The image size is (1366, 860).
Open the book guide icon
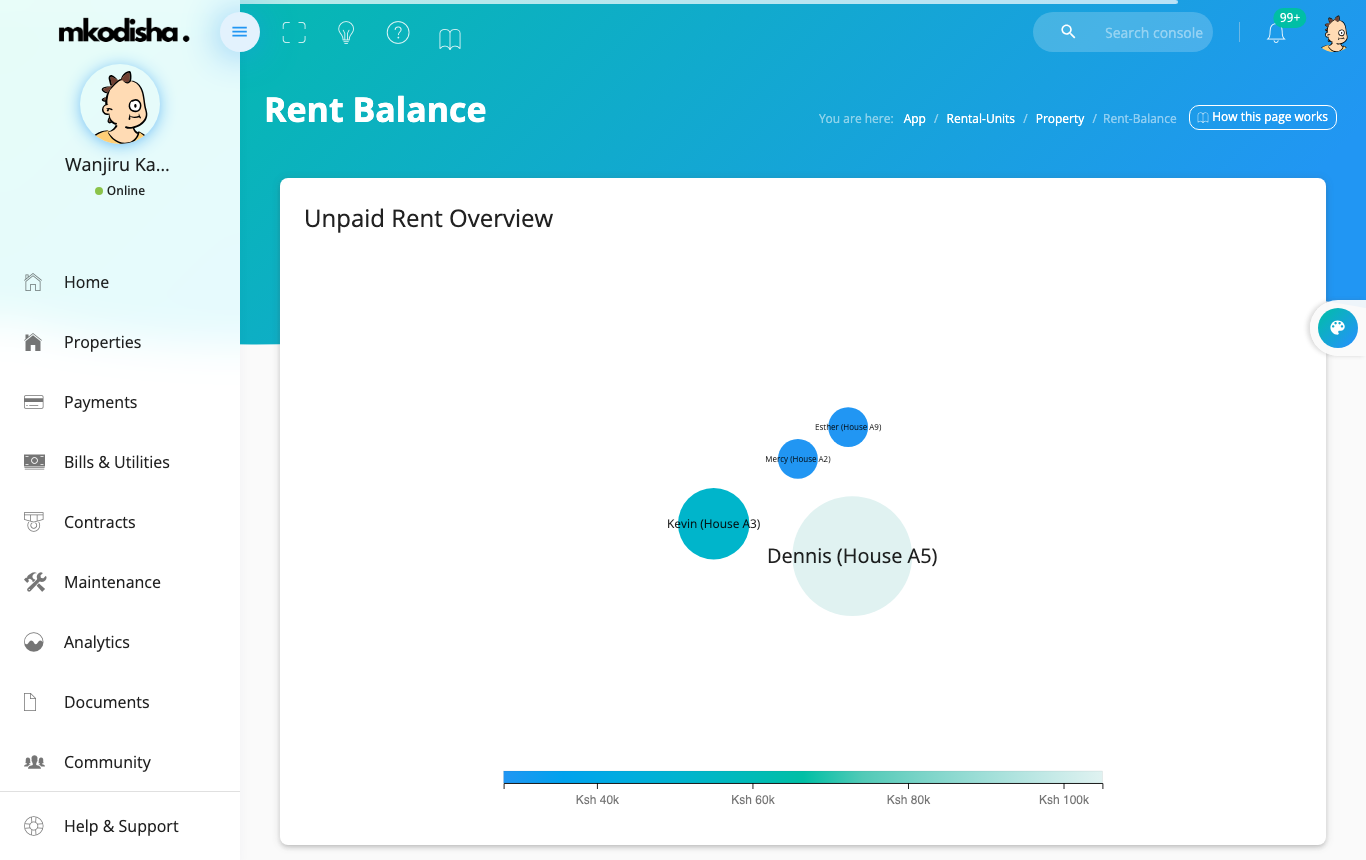(x=450, y=39)
